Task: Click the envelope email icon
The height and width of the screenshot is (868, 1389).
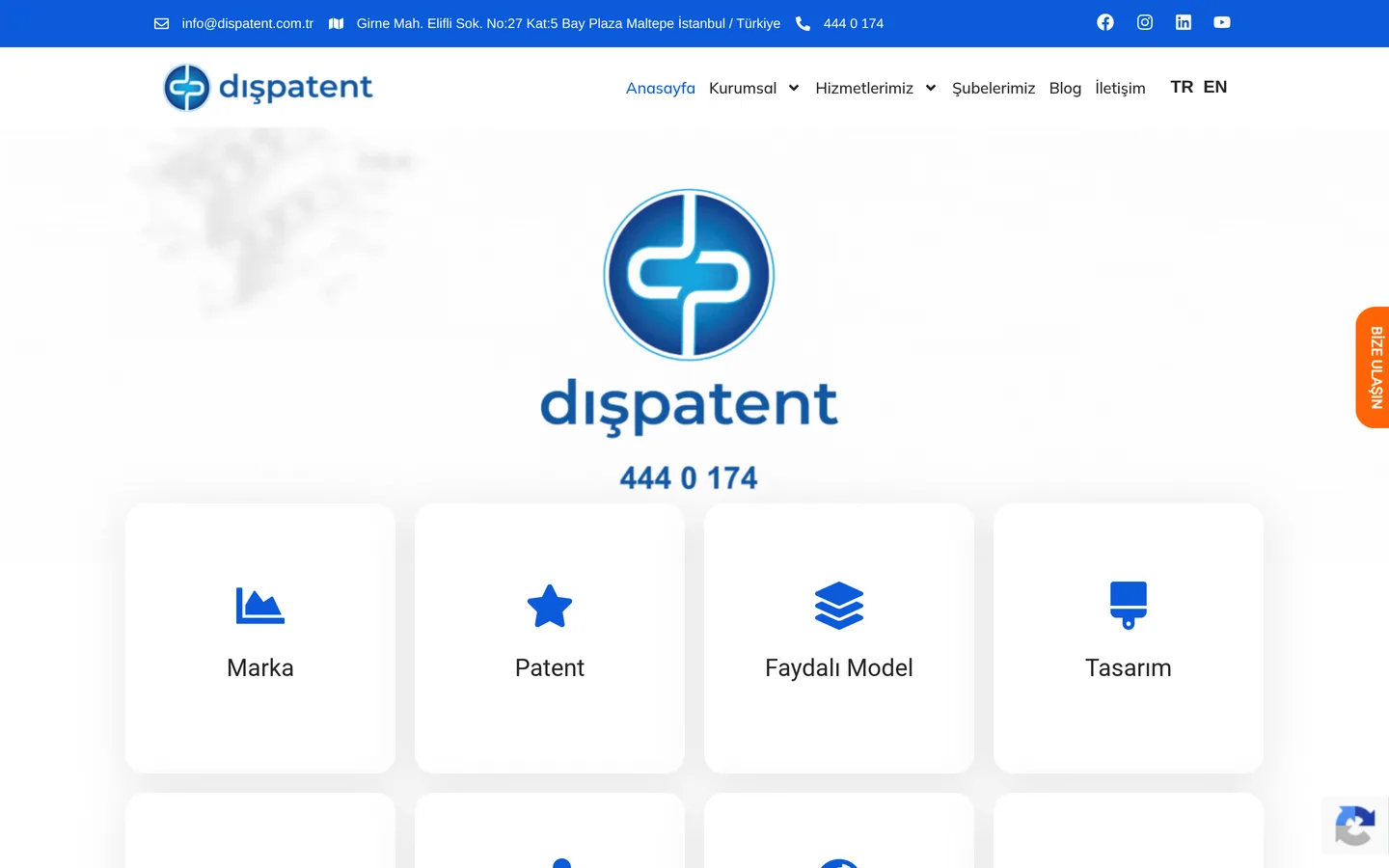Action: (x=162, y=23)
